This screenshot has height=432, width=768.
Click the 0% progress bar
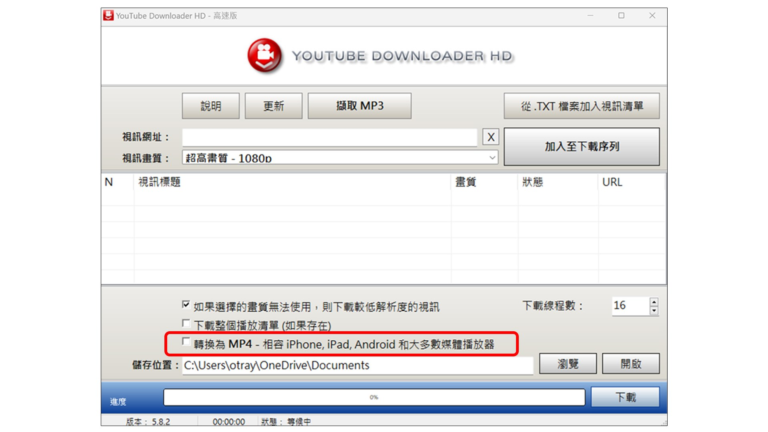[374, 397]
